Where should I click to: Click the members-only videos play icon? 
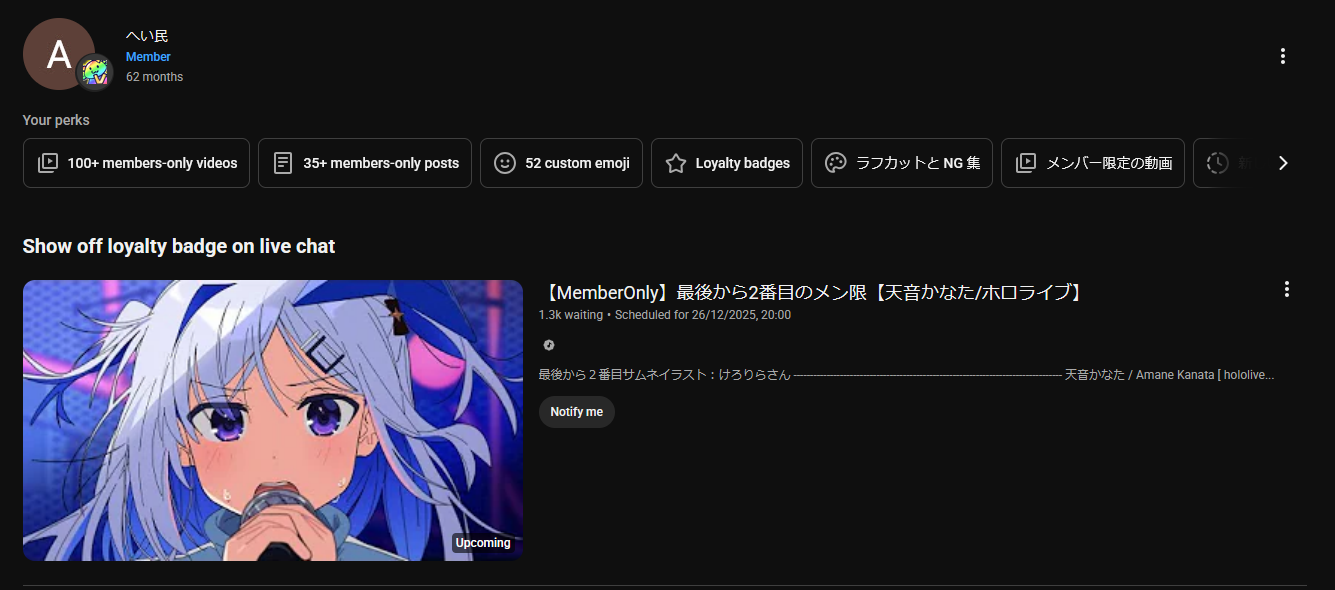pos(48,163)
